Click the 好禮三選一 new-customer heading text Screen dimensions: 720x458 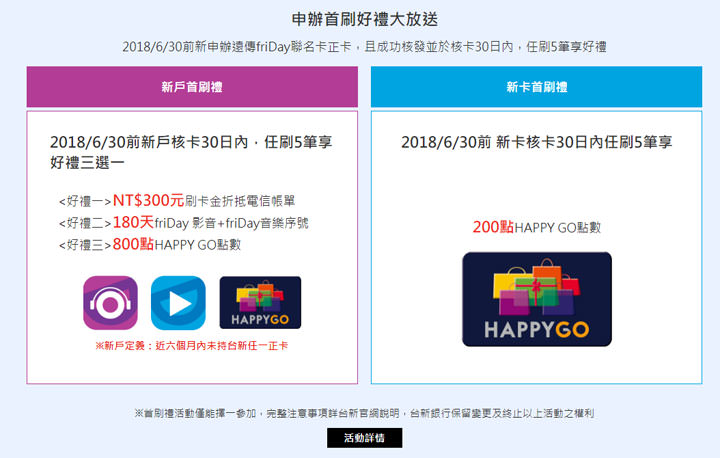pyautogui.click(x=191, y=152)
